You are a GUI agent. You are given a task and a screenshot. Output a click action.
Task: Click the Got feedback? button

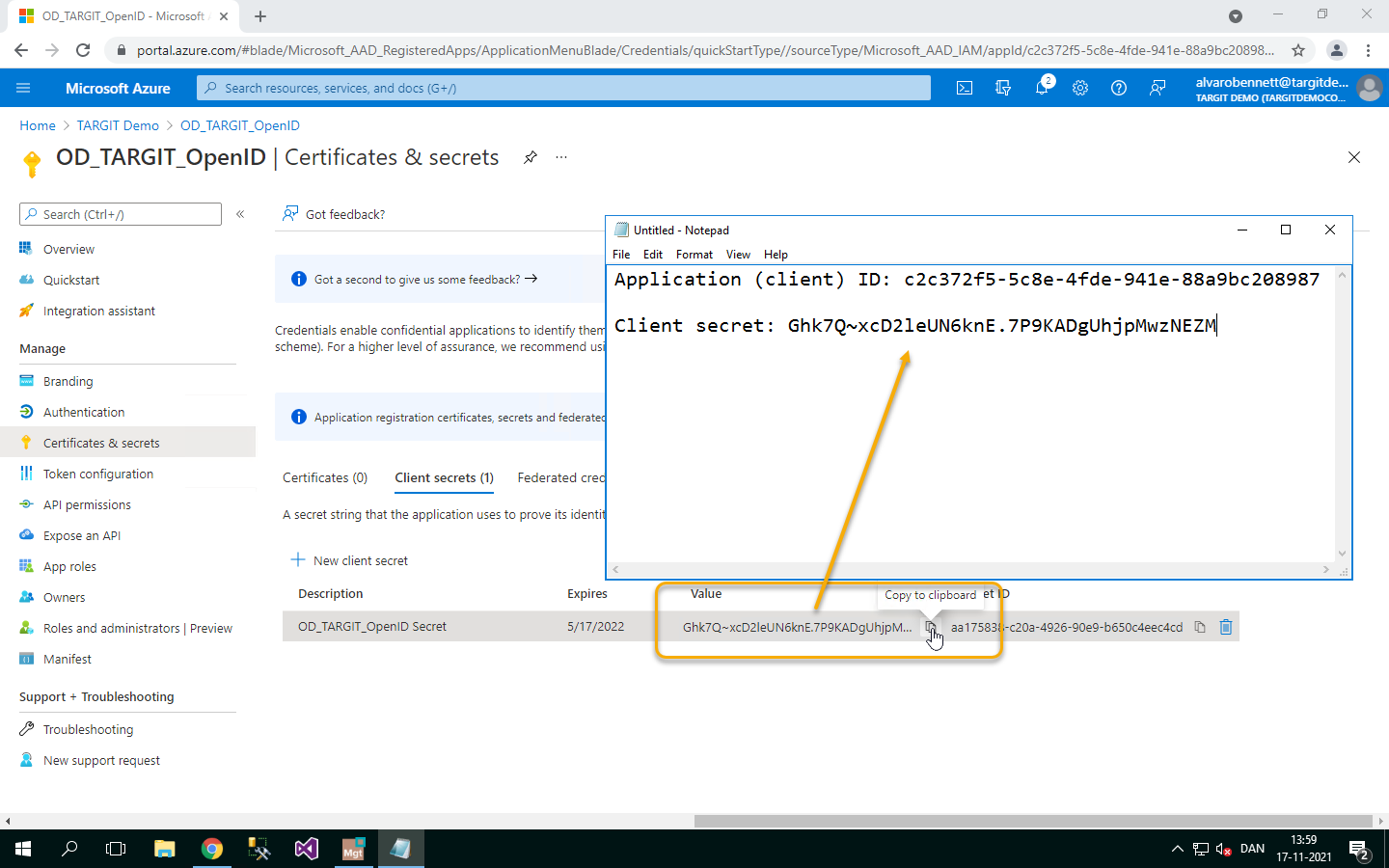[334, 214]
